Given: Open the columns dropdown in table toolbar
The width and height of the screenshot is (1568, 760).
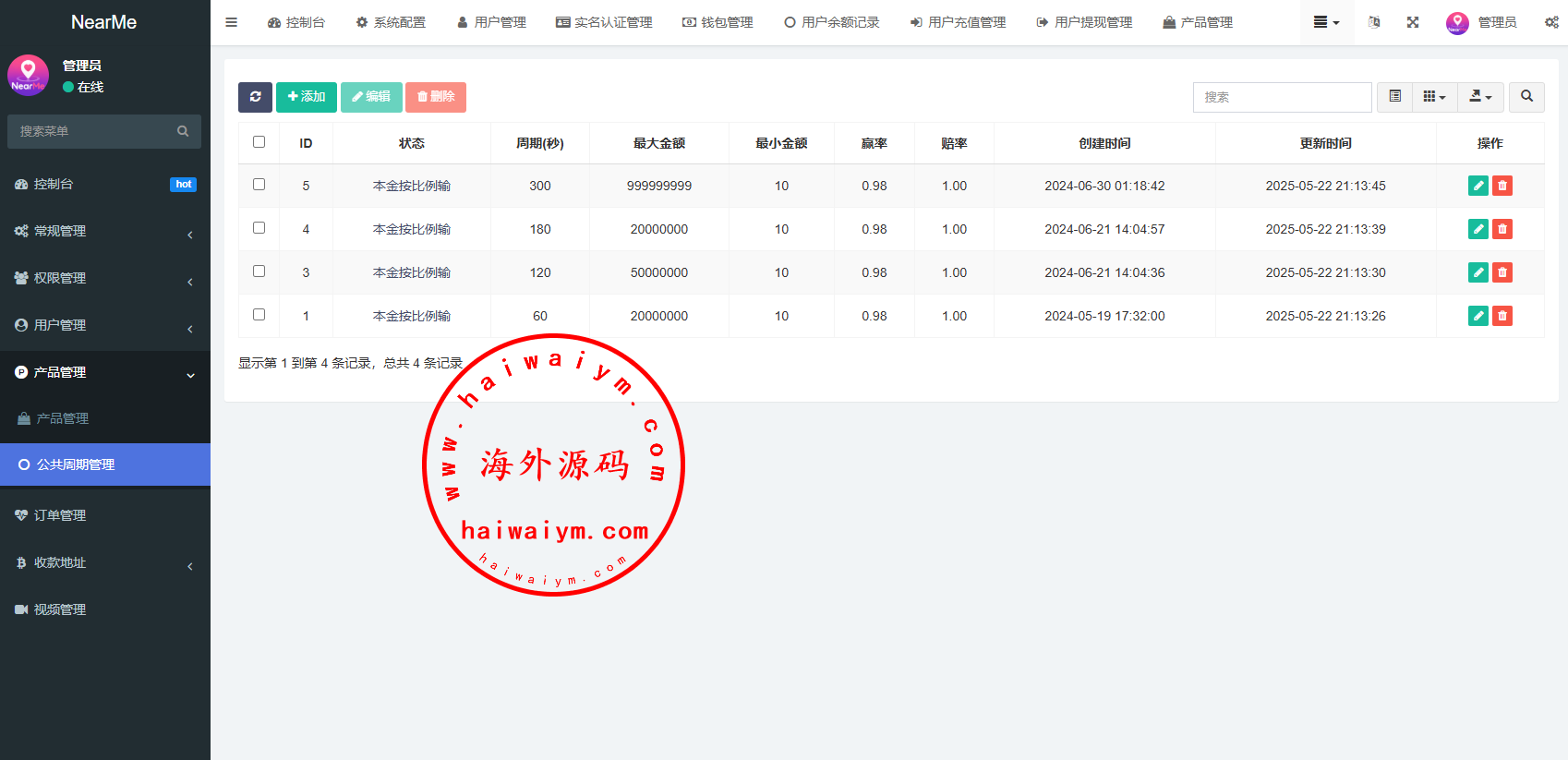Looking at the screenshot, I should 1434,97.
